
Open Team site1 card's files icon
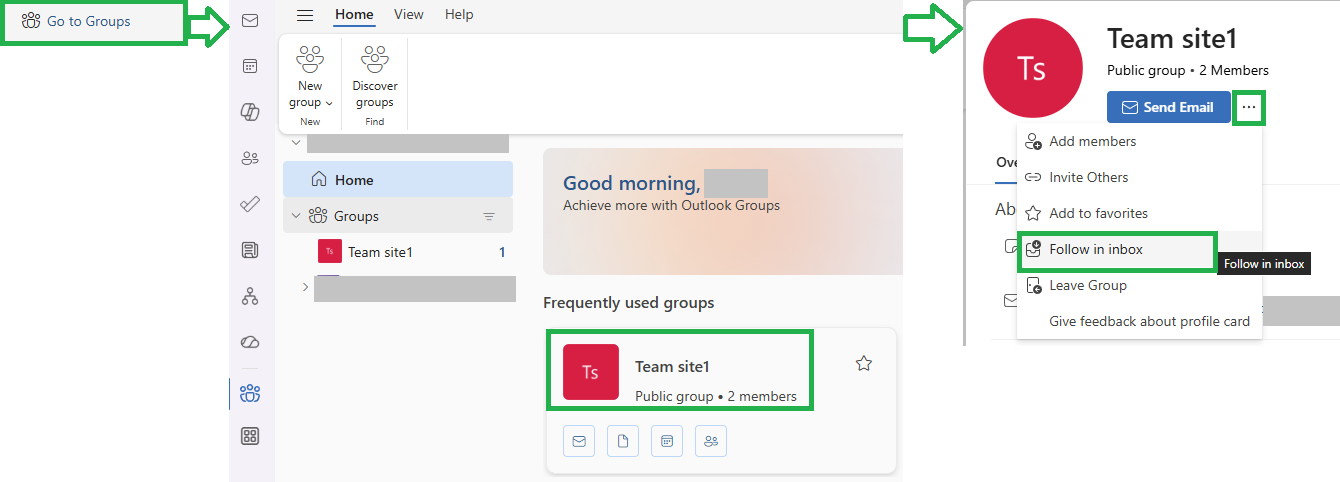623,440
